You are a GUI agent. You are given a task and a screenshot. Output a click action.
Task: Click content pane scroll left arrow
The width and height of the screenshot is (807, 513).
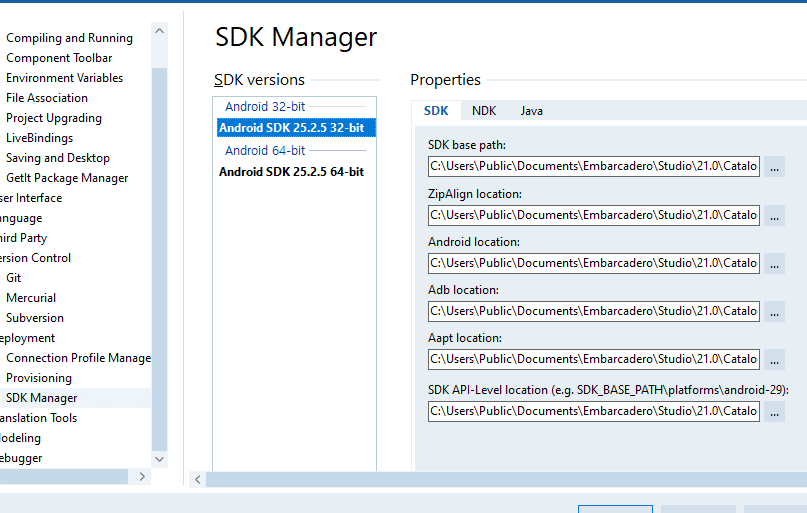pos(198,480)
